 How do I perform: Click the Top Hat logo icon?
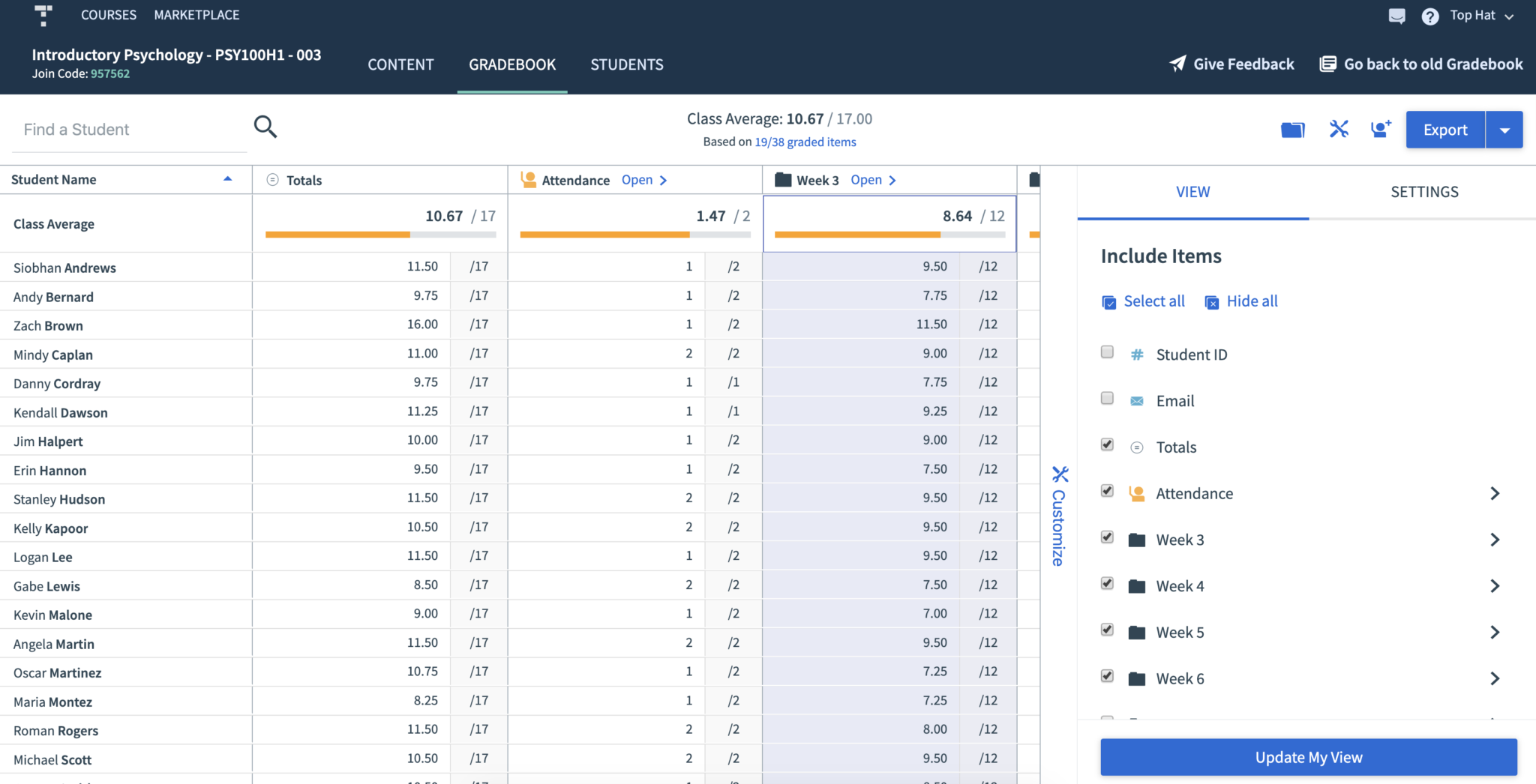[x=43, y=16]
